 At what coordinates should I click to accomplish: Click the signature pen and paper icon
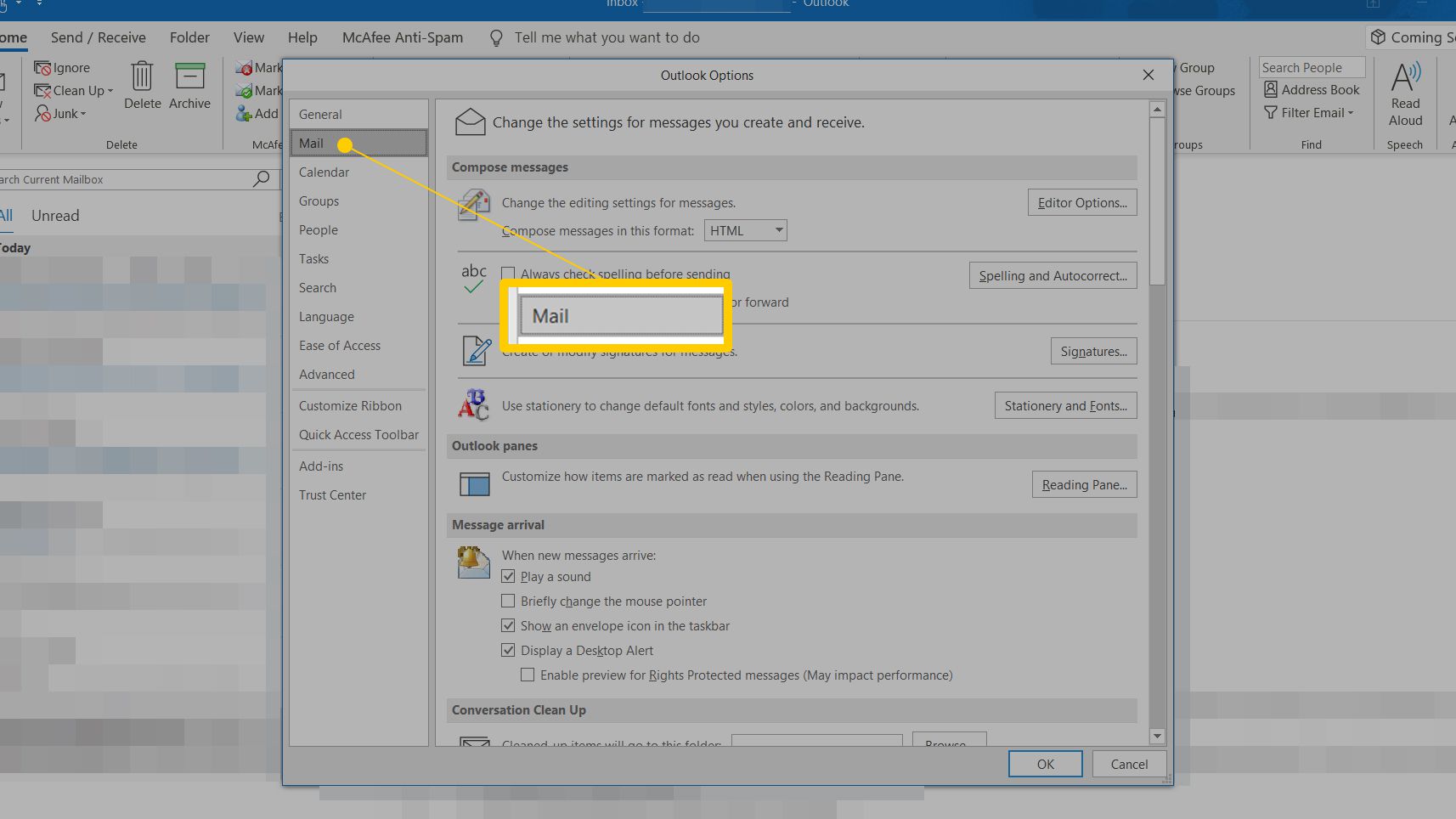click(476, 350)
